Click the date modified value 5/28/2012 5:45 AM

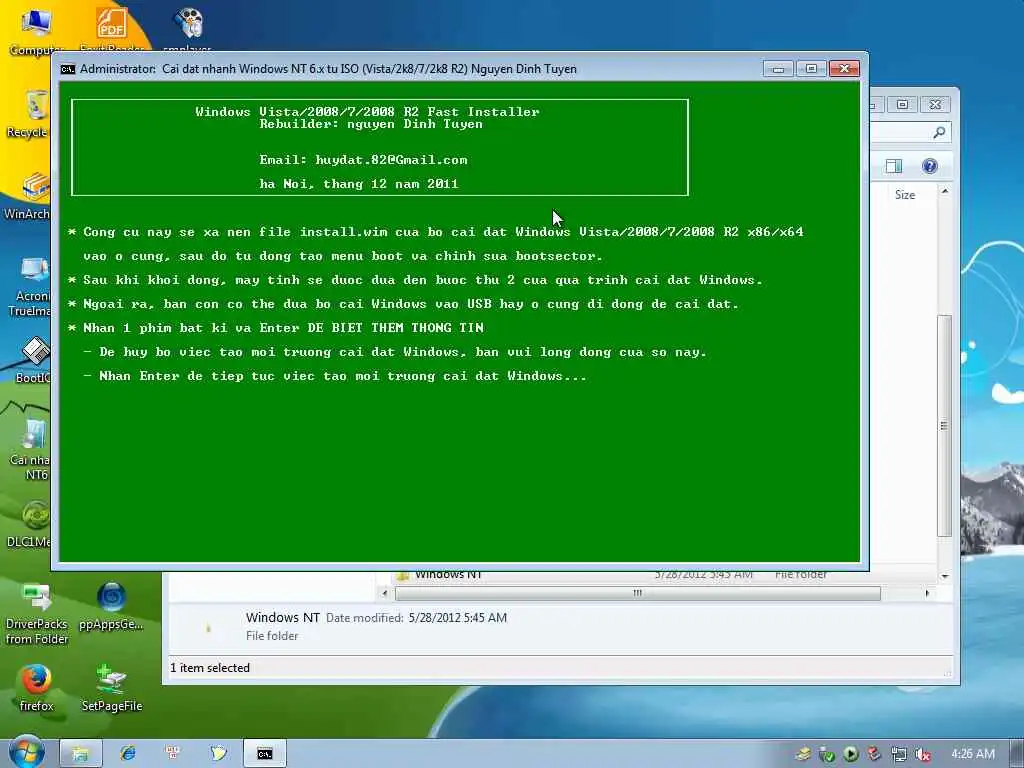coord(458,618)
